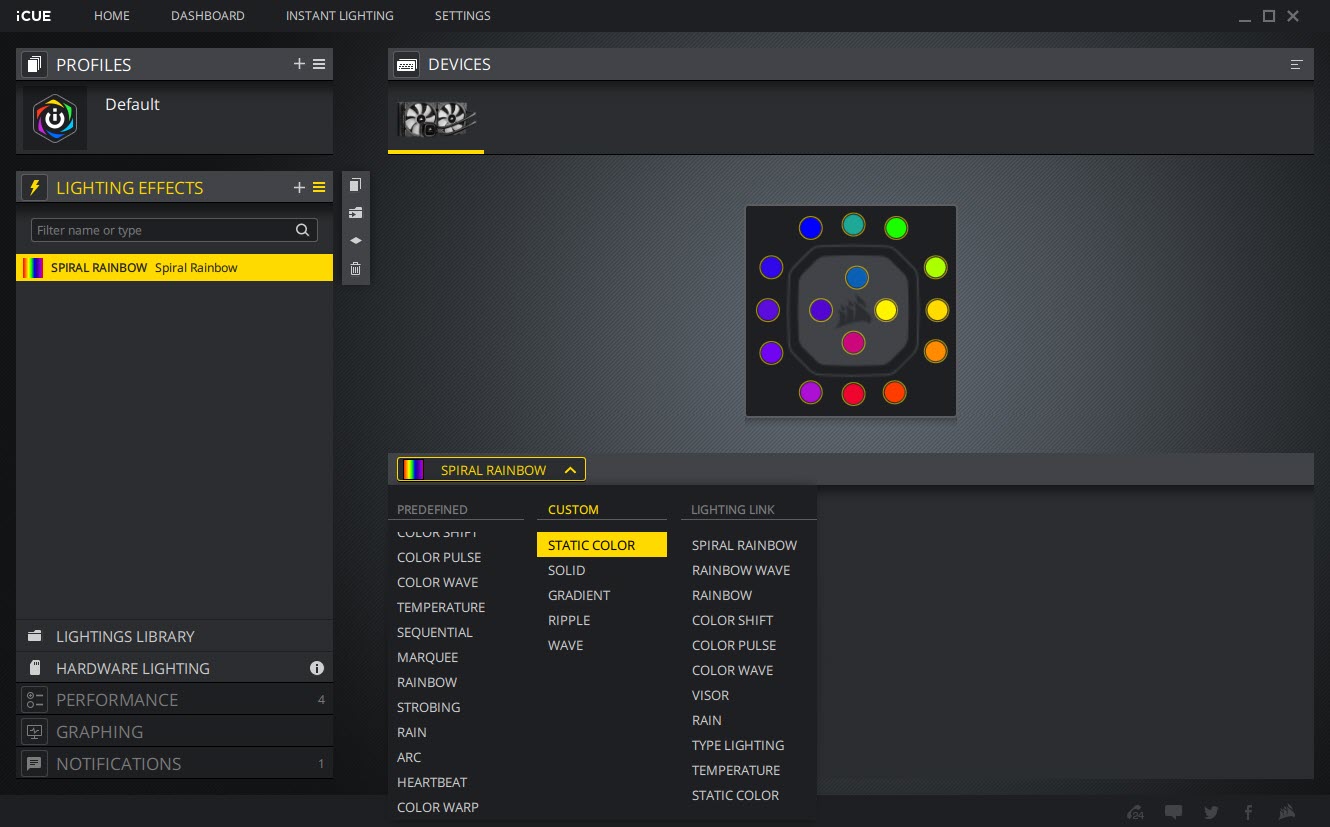Select Lighting Link Static Color

click(735, 795)
